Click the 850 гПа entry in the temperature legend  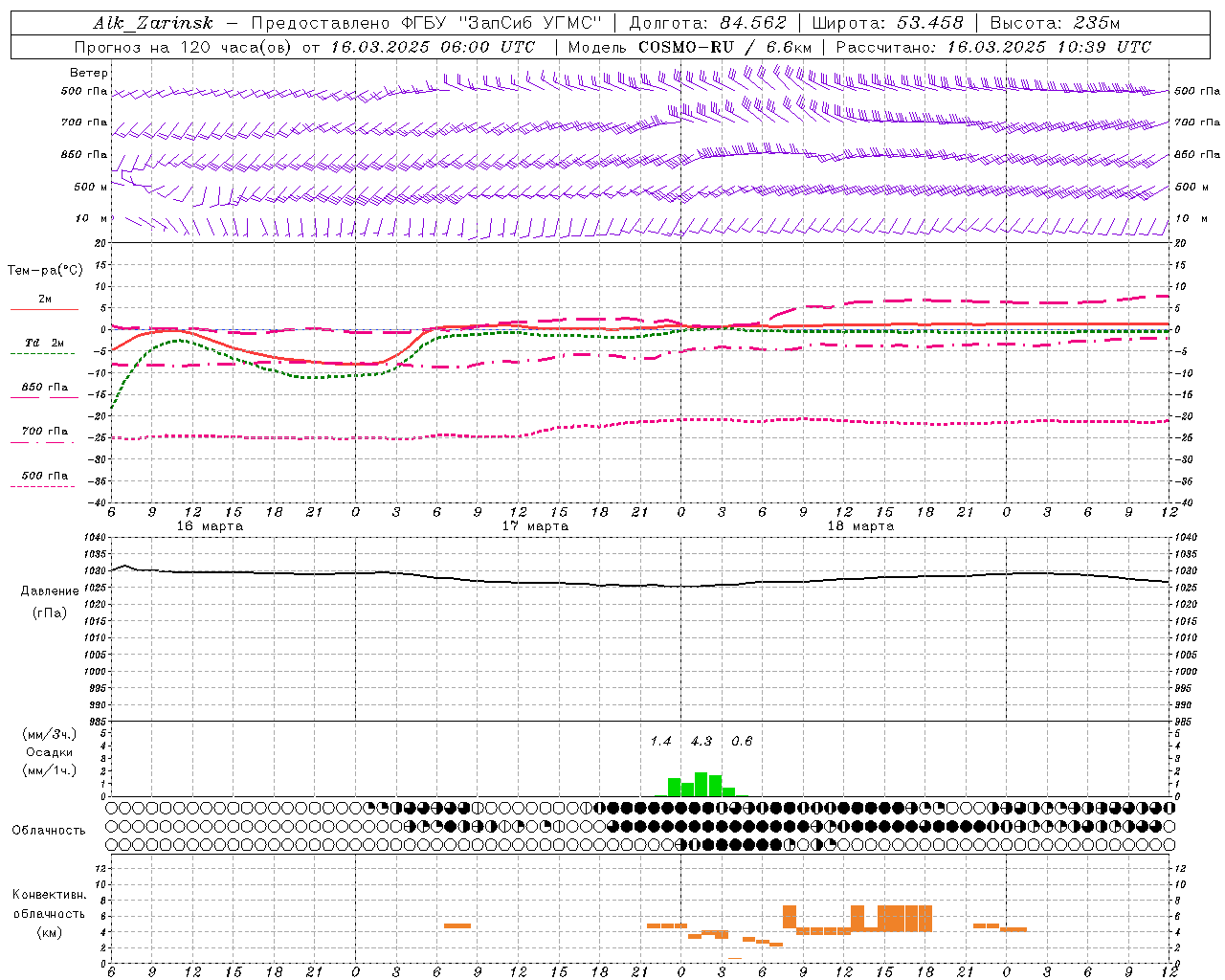click(x=45, y=388)
